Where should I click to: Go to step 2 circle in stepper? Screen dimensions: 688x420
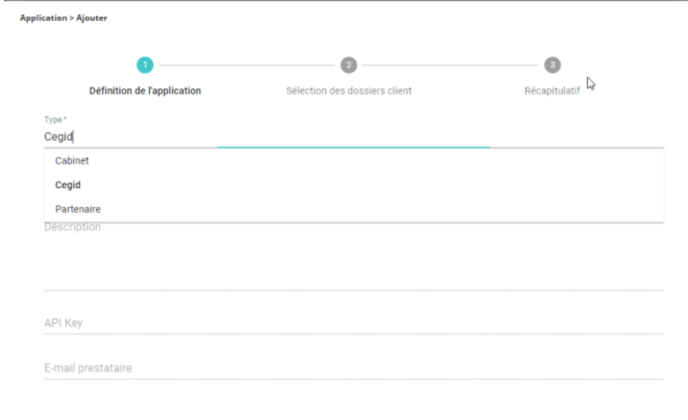click(349, 65)
